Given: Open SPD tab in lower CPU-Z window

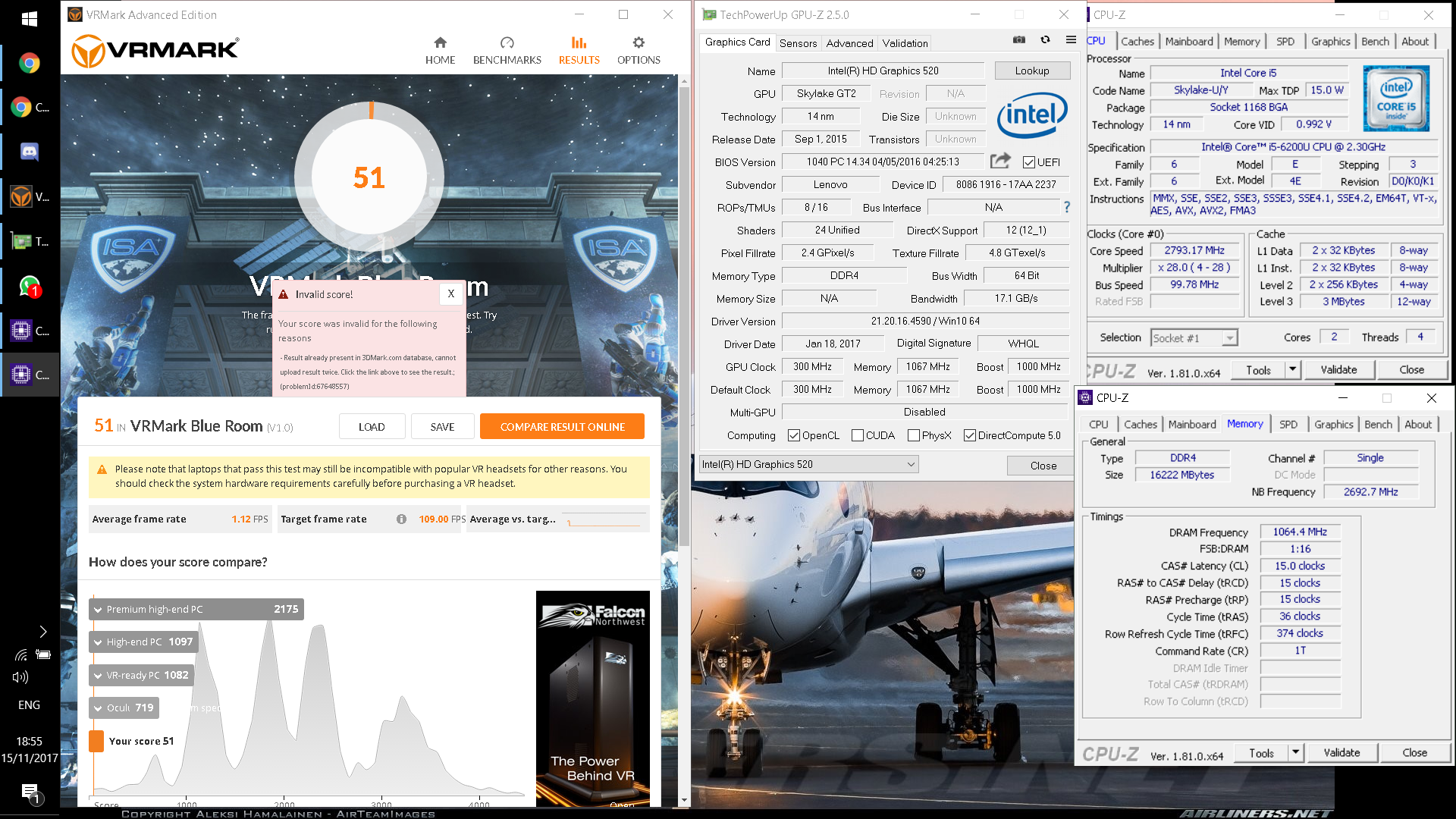Looking at the screenshot, I should (x=1288, y=425).
